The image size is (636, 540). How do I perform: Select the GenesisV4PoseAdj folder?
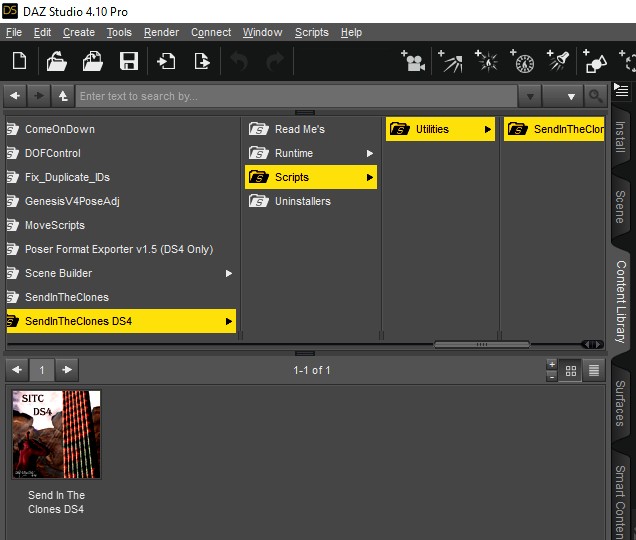[x=121, y=201]
